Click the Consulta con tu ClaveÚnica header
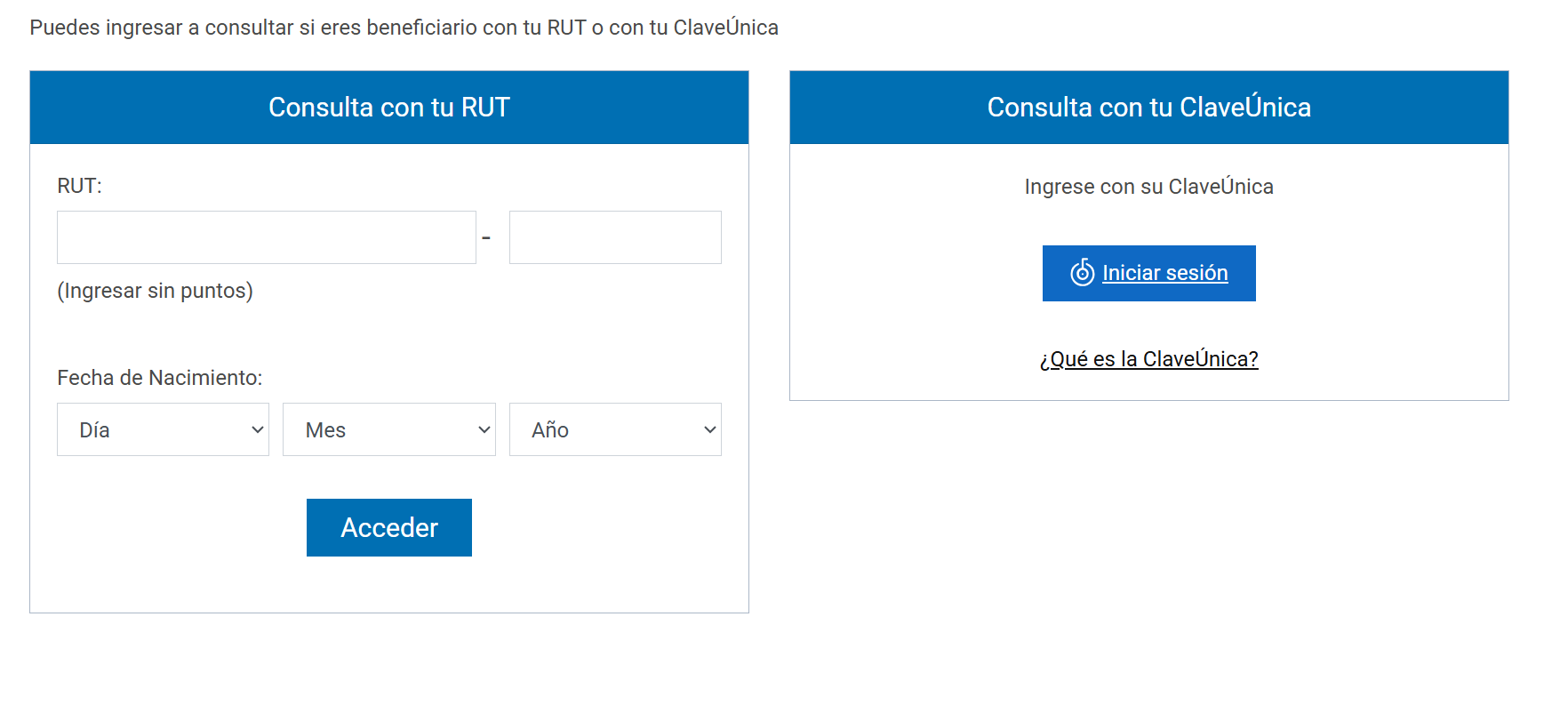Viewport: 1568px width, 721px height. pyautogui.click(x=1148, y=108)
